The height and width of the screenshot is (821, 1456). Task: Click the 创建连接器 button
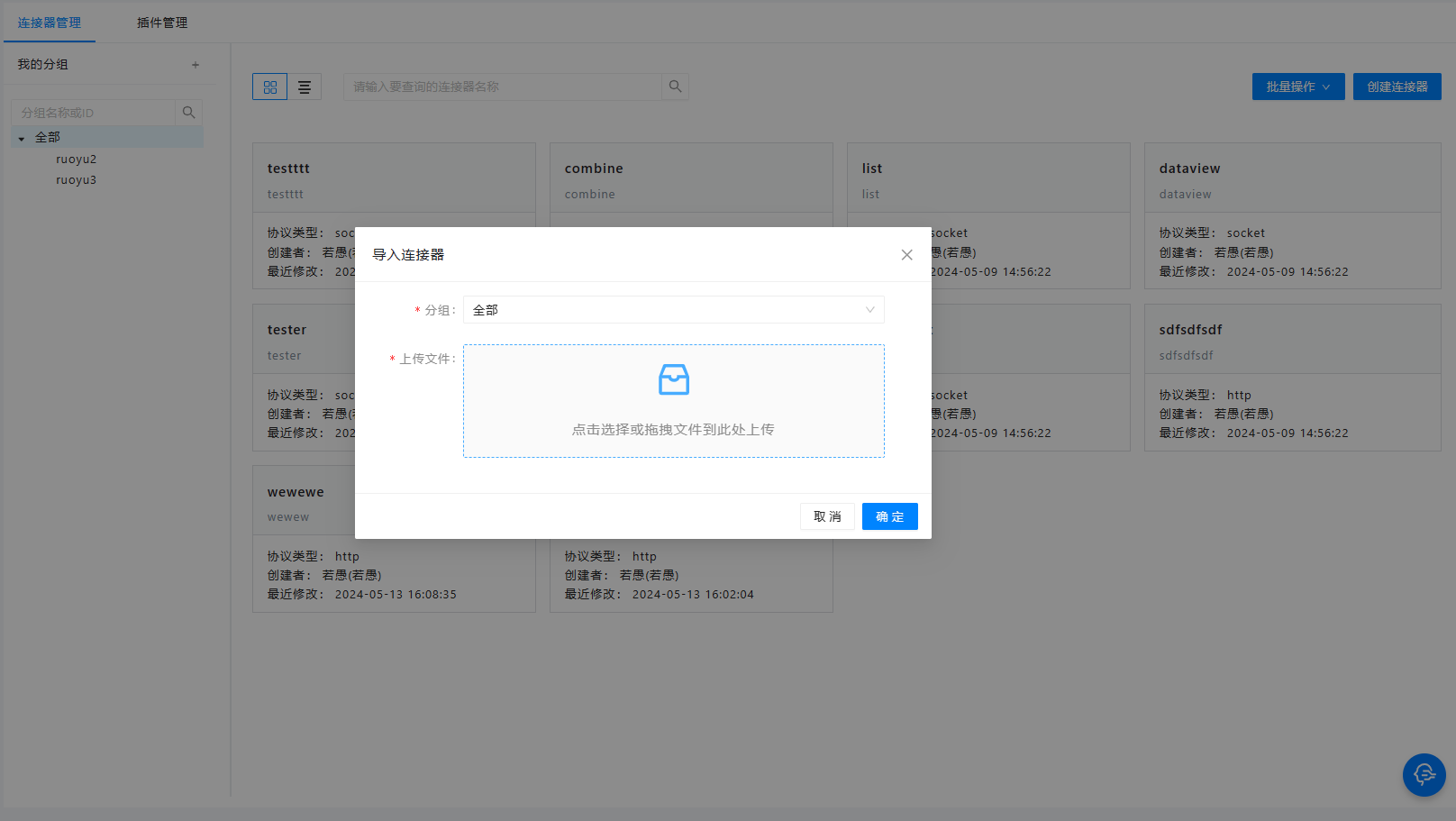[x=1397, y=87]
